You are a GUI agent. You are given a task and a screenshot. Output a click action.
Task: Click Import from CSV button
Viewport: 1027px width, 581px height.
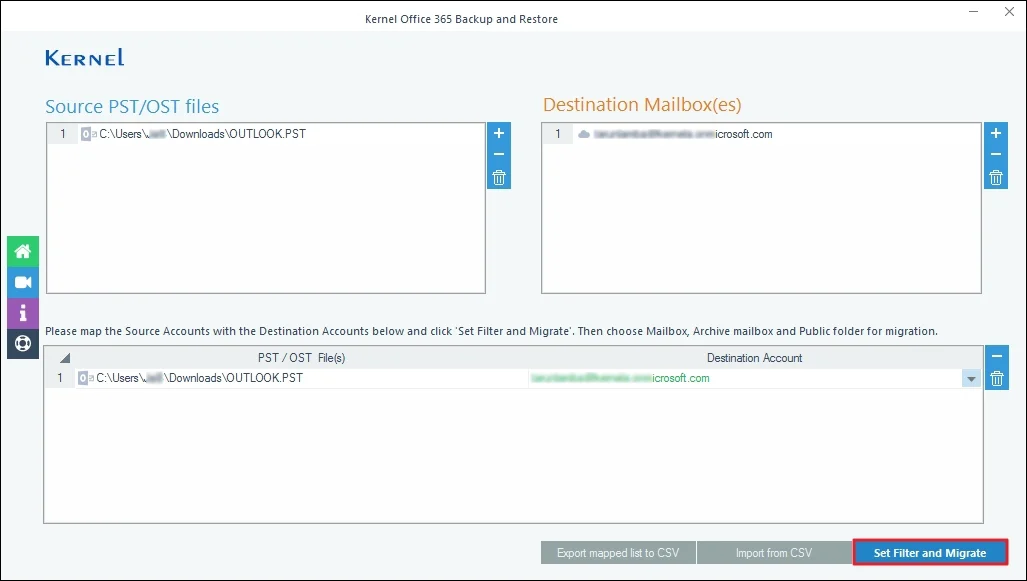pos(774,553)
